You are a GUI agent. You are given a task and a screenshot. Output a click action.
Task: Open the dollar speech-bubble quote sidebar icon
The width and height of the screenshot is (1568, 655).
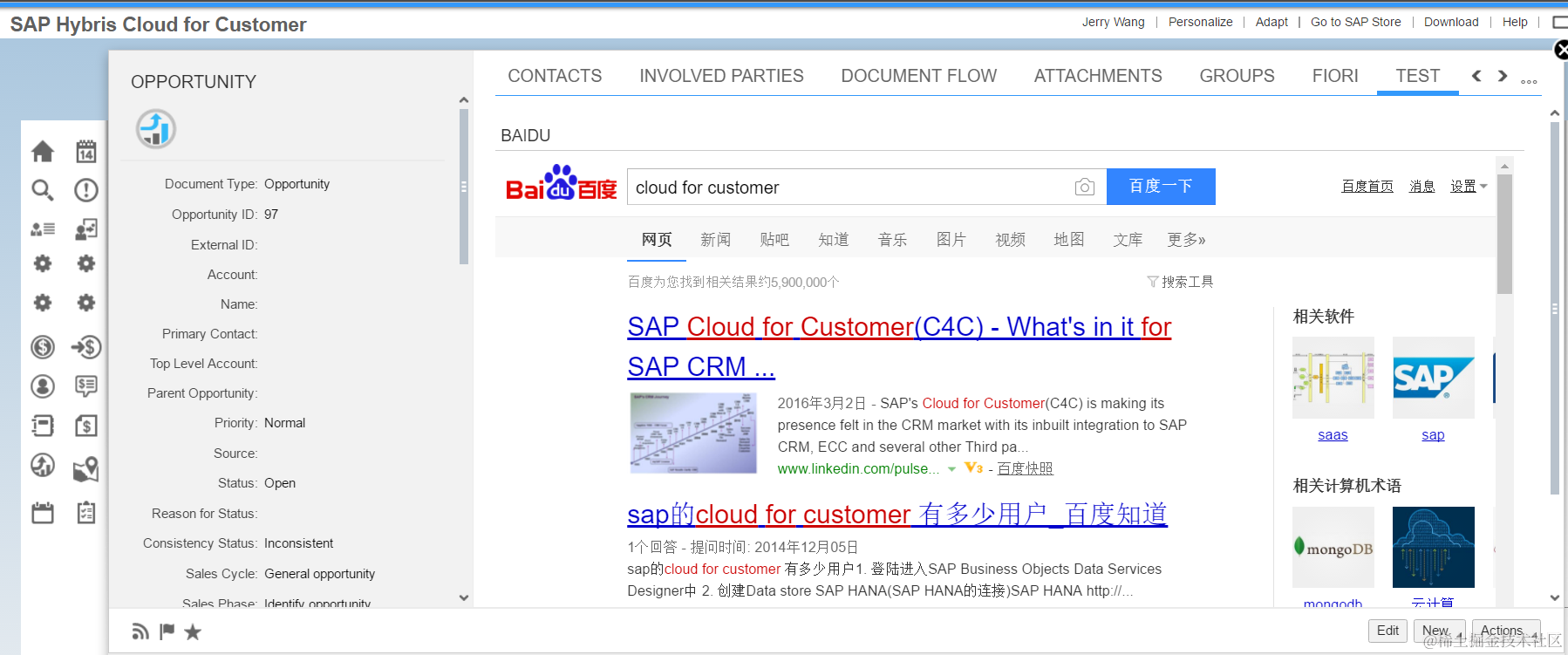(85, 385)
